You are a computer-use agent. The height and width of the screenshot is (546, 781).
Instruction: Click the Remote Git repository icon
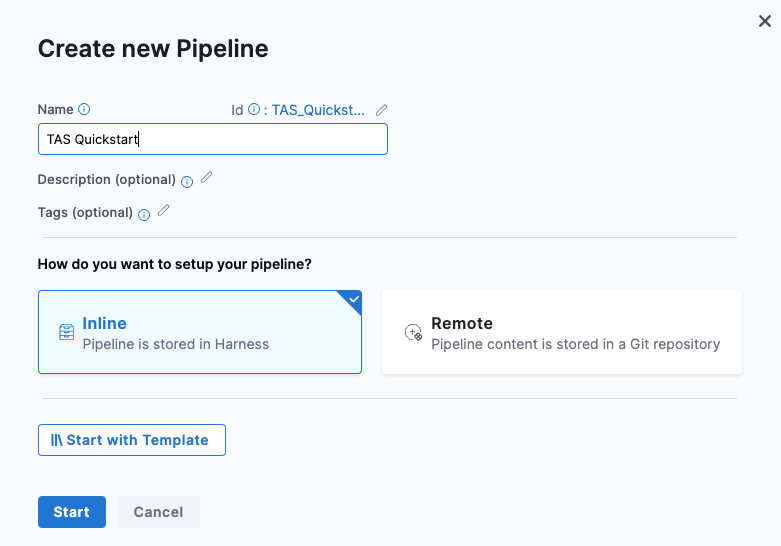pos(413,333)
